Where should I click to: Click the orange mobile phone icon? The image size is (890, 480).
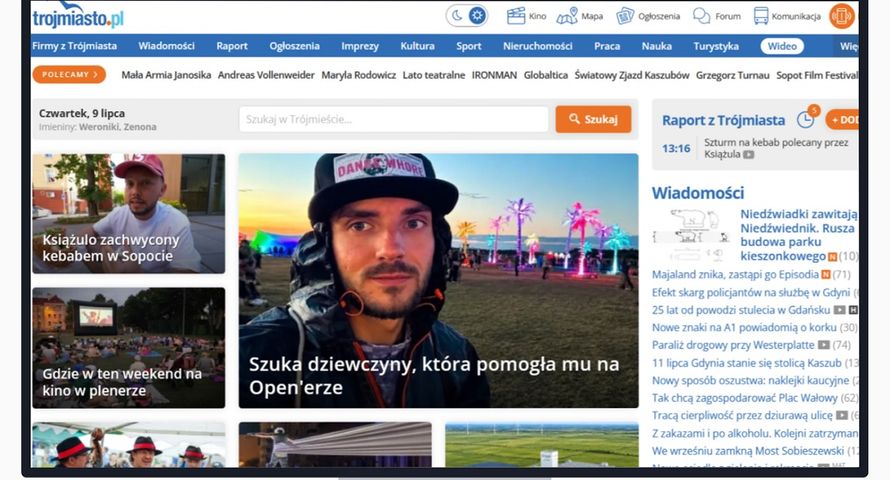(842, 16)
